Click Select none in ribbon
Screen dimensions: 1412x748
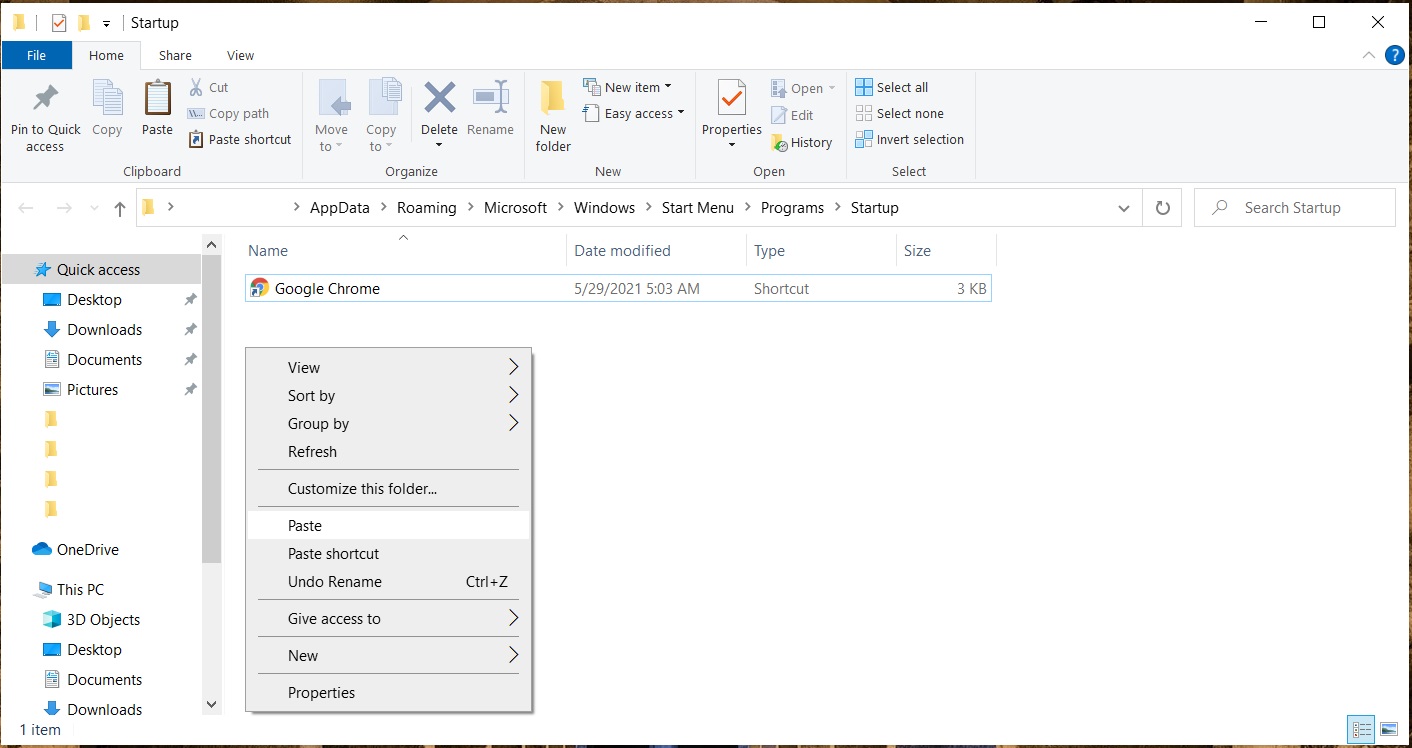[900, 113]
